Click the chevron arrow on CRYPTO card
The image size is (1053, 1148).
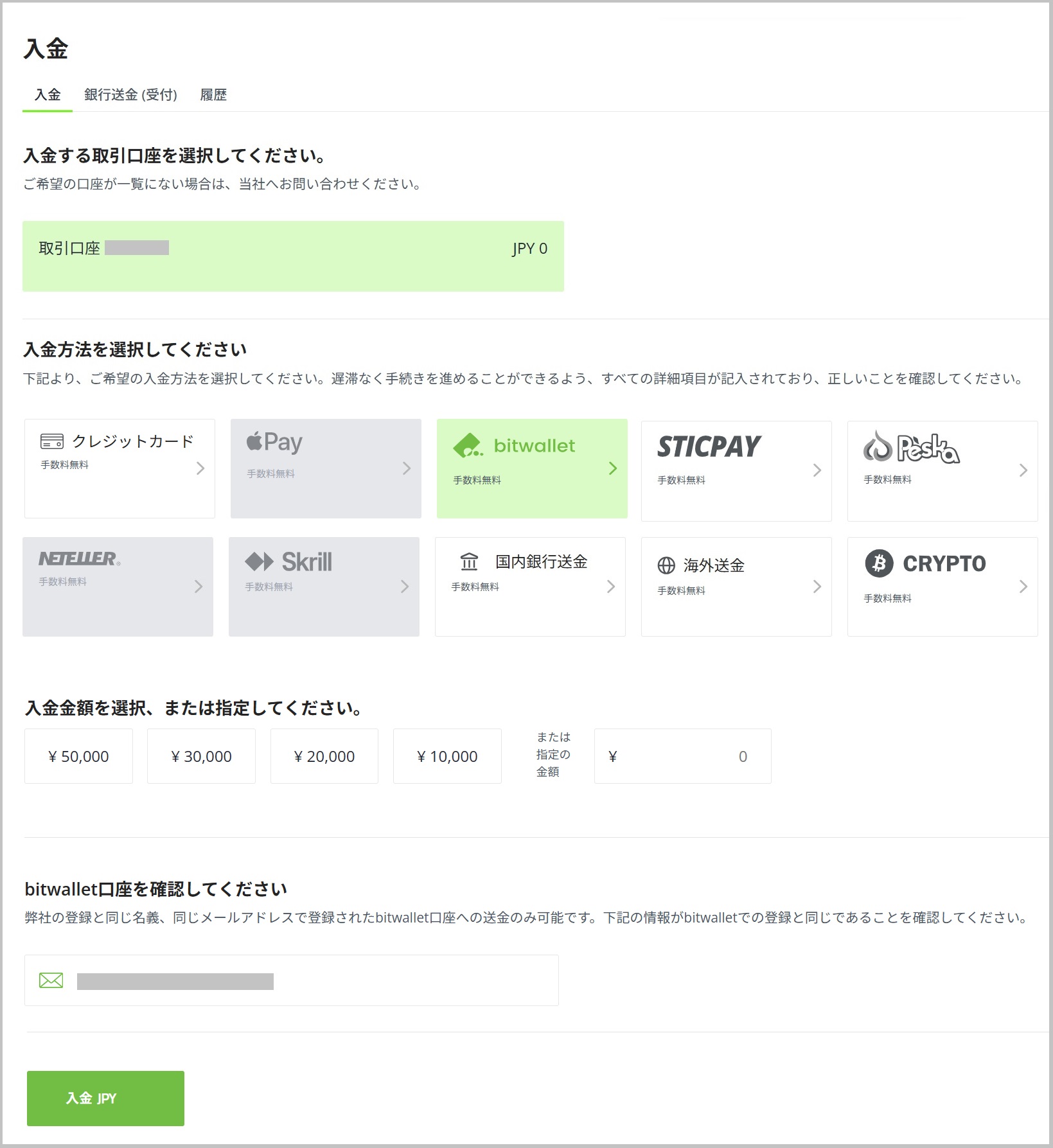[x=1023, y=587]
